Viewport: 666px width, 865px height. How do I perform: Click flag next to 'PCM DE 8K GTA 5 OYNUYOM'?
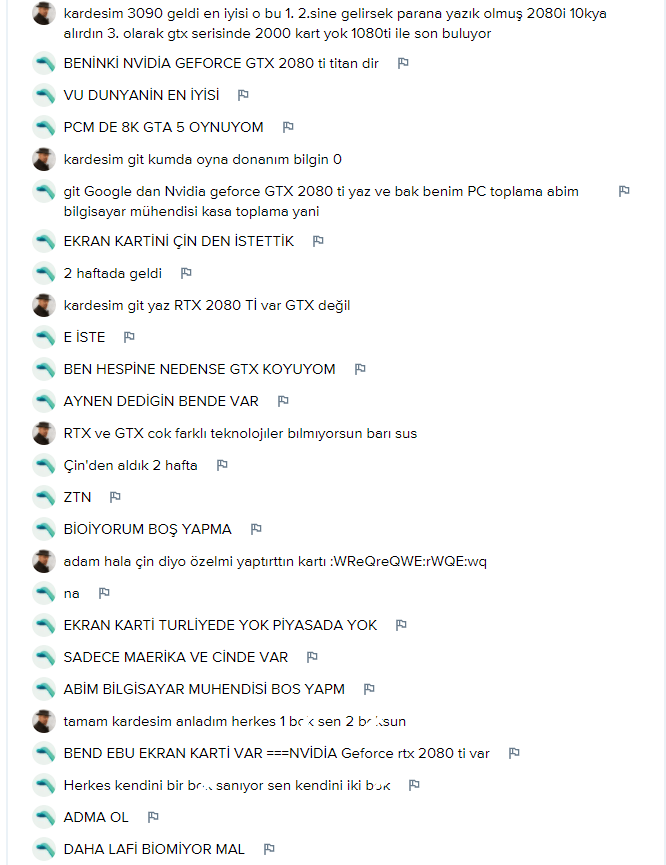point(288,127)
